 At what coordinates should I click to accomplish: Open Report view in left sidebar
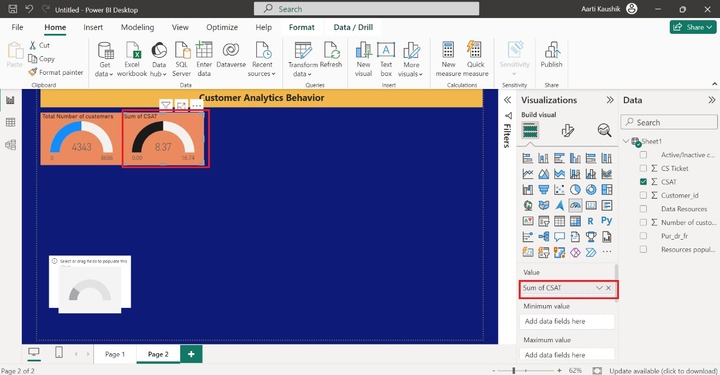[10, 100]
